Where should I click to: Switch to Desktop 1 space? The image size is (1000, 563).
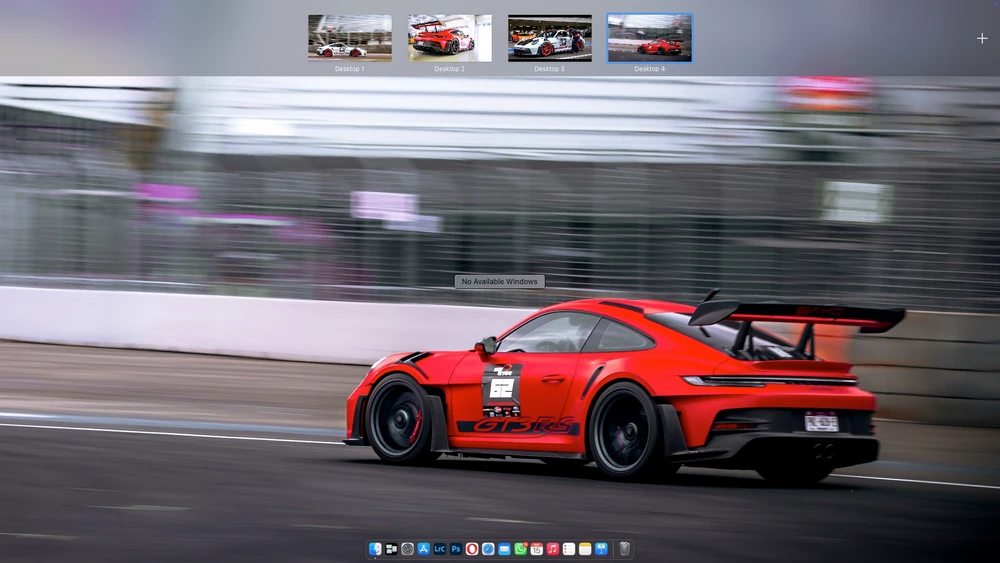[350, 38]
